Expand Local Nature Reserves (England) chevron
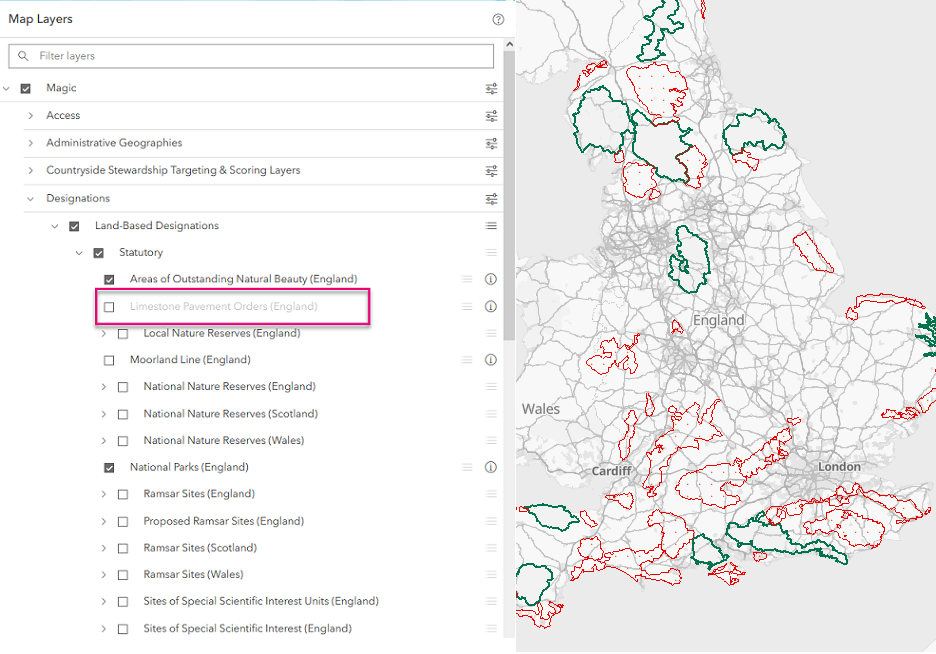936x654 pixels. [x=103, y=334]
